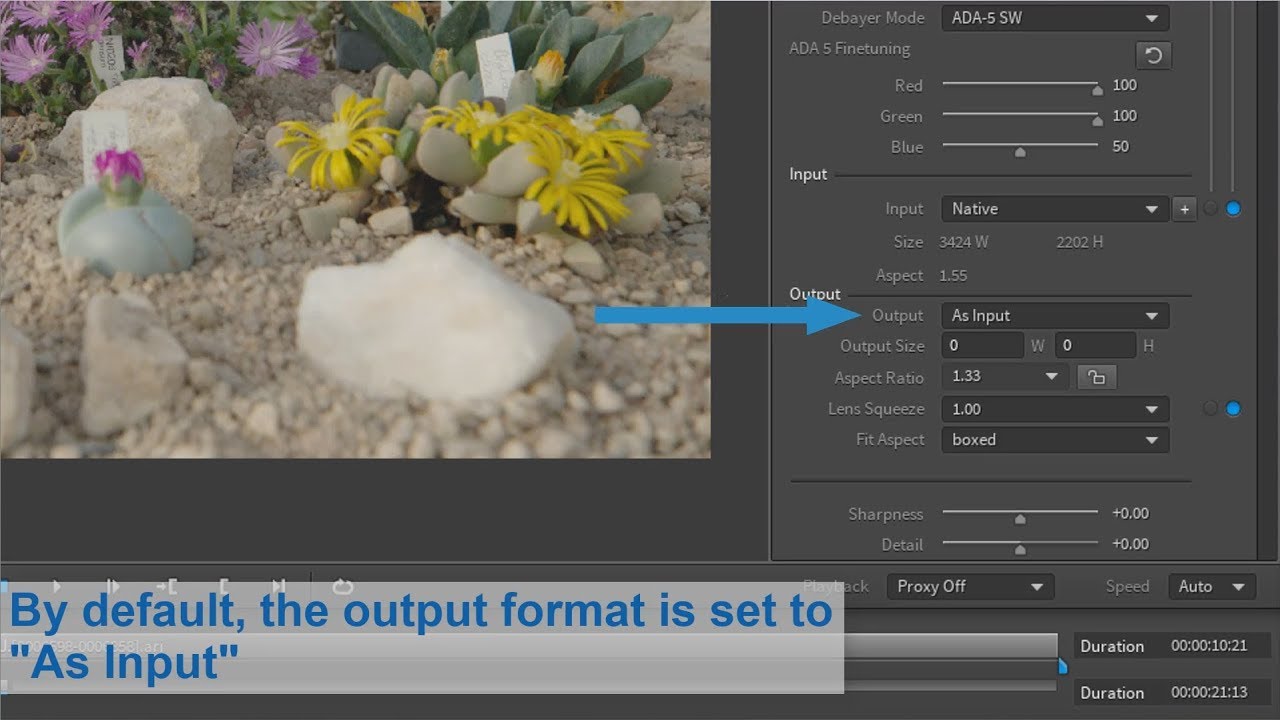Click the lower Duration 00:00:21:13 field
The image size is (1280, 720).
click(1175, 692)
